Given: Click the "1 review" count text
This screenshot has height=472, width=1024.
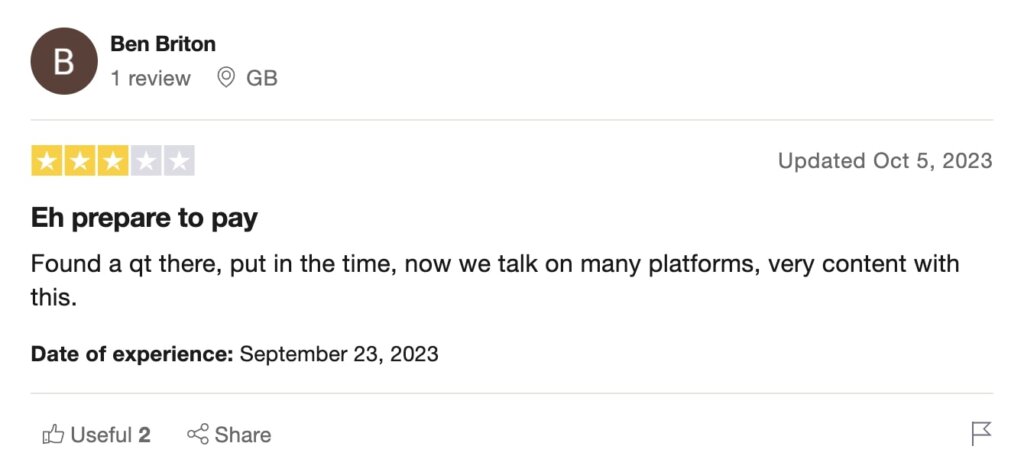Looking at the screenshot, I should pyautogui.click(x=150, y=79).
